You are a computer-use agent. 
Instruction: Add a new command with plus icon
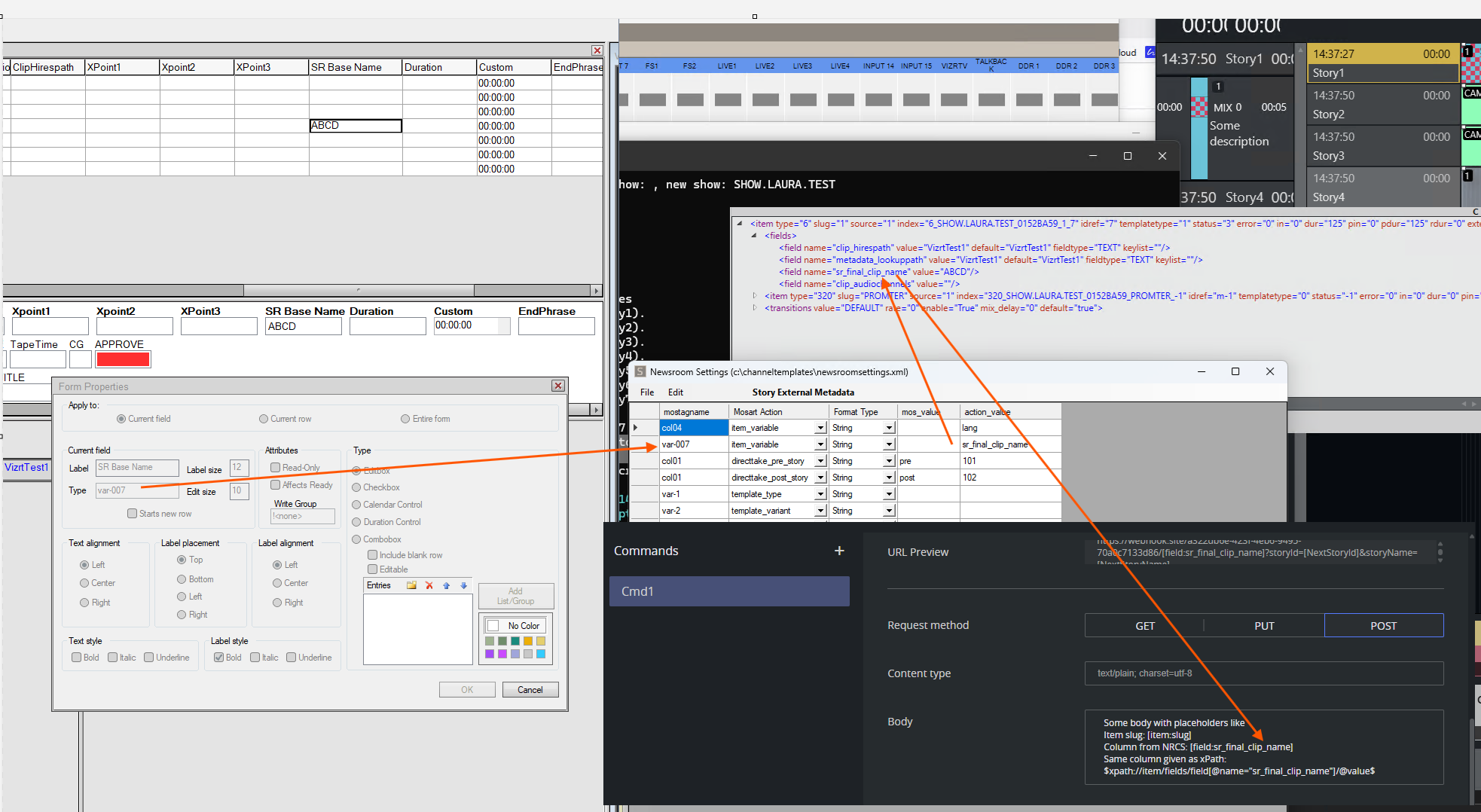839,551
